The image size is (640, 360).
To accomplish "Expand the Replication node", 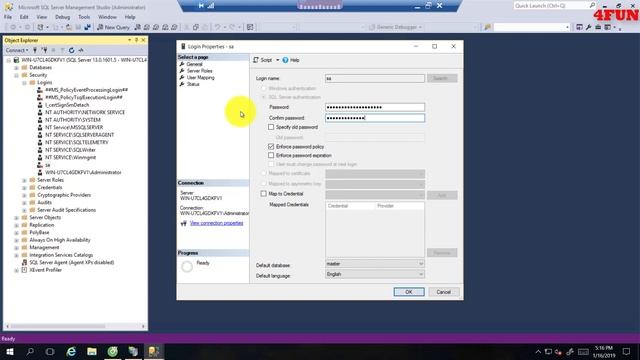I will [16, 225].
